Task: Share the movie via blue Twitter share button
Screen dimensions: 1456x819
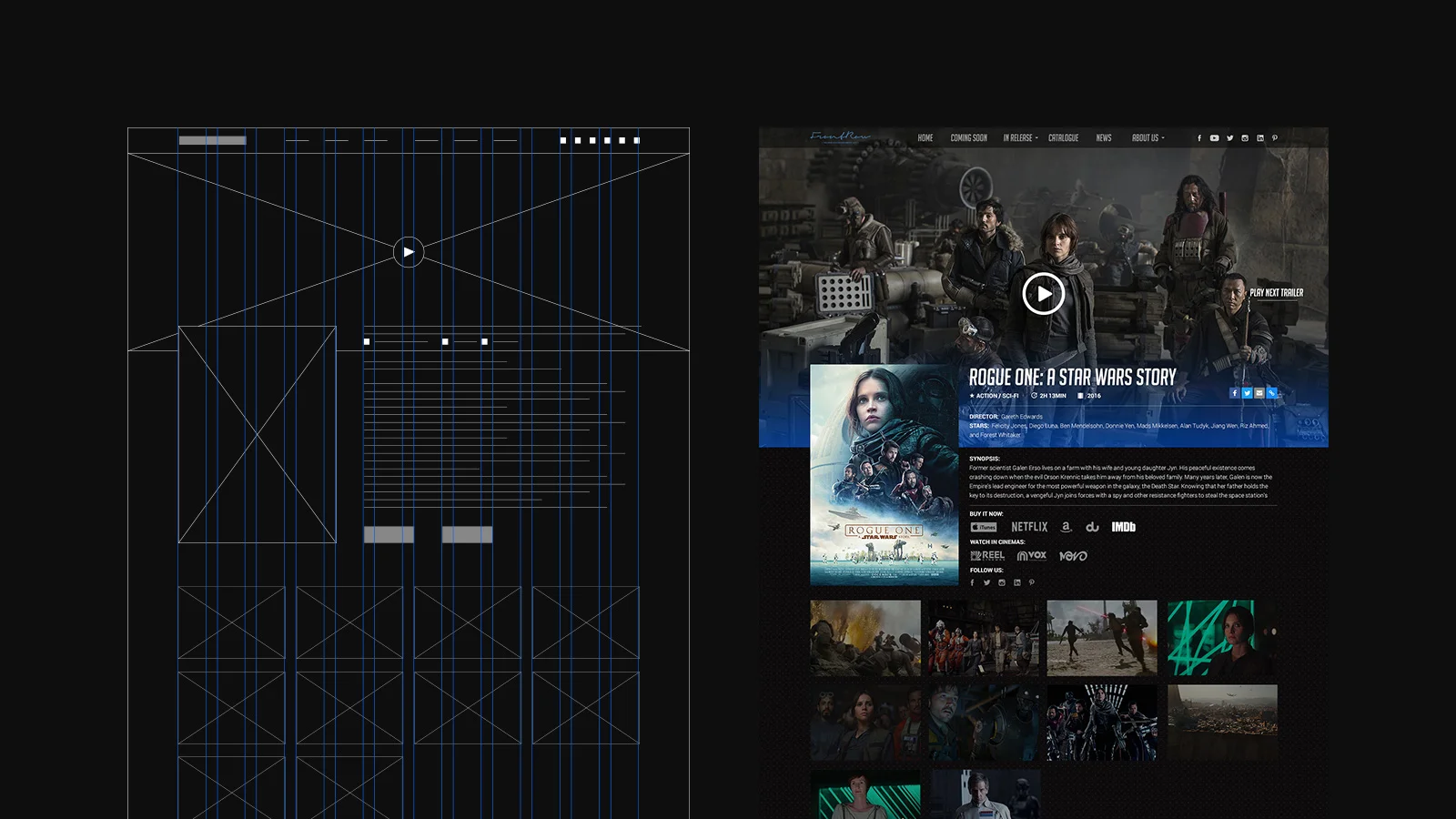Action: pyautogui.click(x=1247, y=393)
